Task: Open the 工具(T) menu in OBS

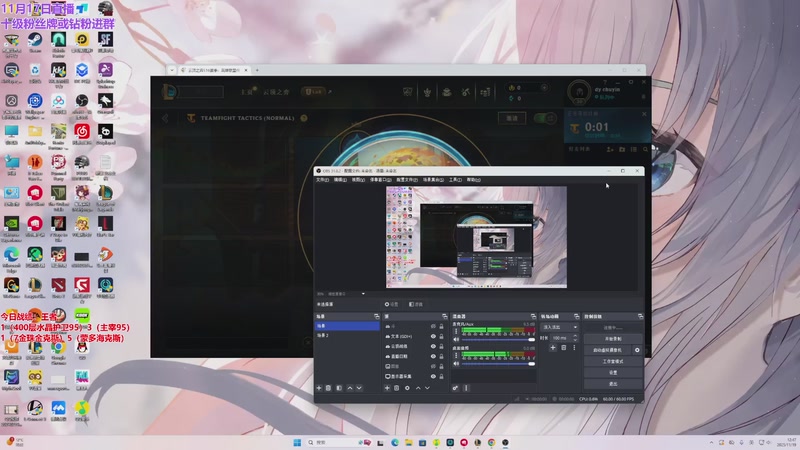Action: pos(455,180)
